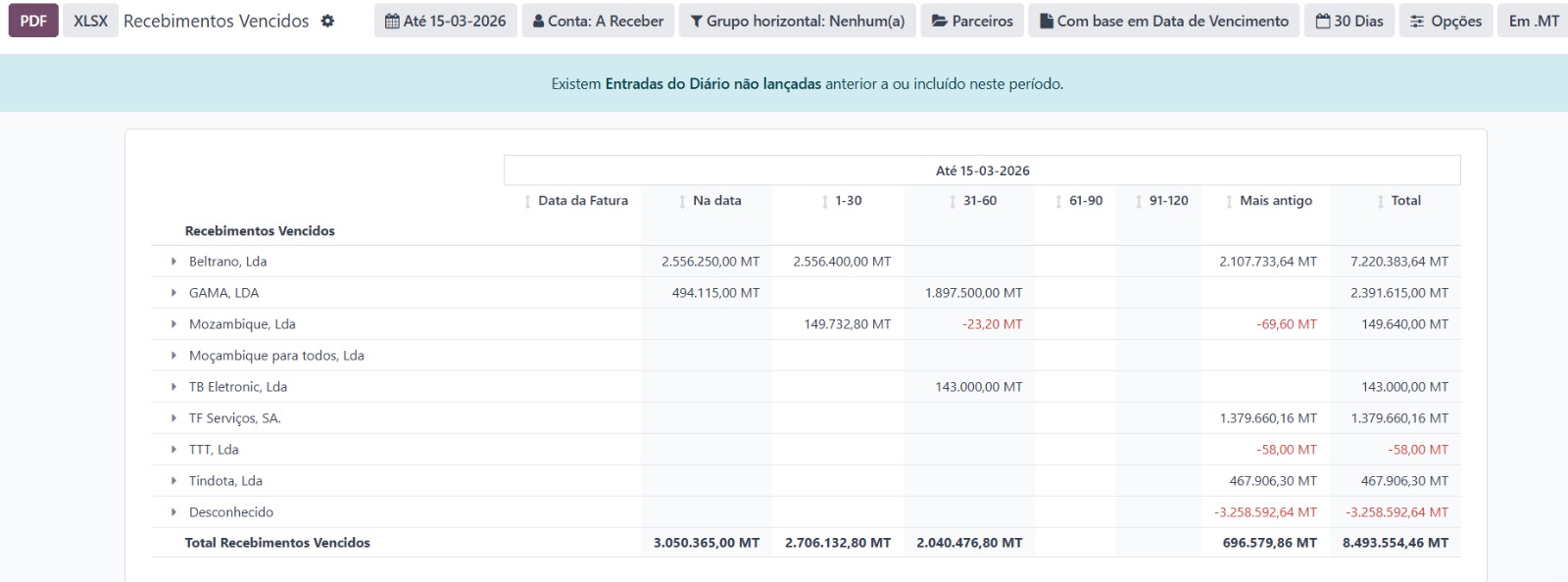The height and width of the screenshot is (582, 1568).
Task: Click the gear icon beside Recebimentos Vencidos title
Action: click(327, 21)
